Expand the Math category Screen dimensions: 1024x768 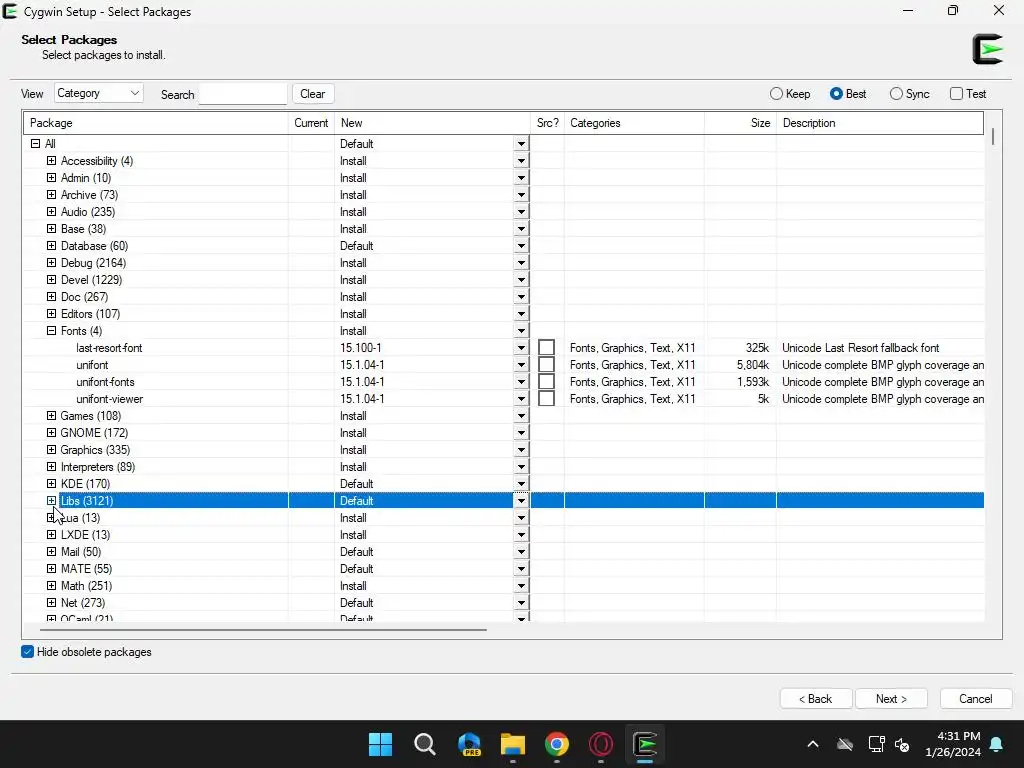tap(51, 585)
